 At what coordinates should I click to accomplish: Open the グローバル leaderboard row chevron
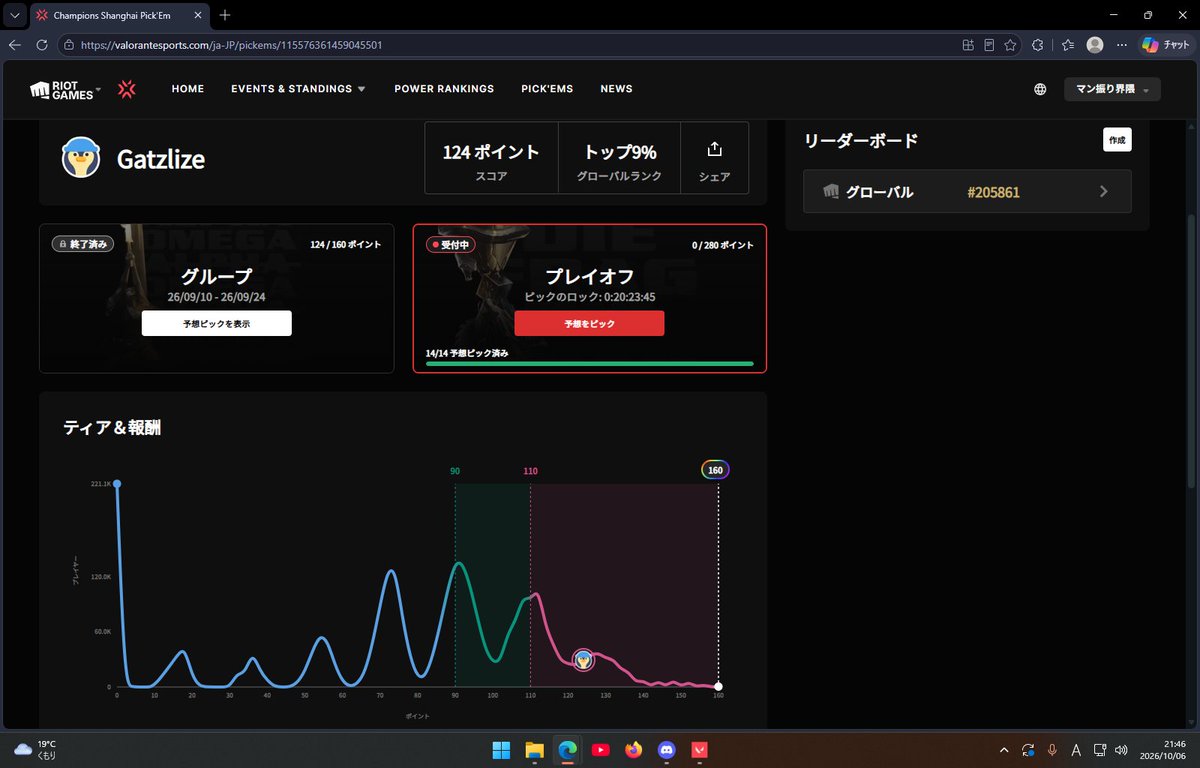1104,191
